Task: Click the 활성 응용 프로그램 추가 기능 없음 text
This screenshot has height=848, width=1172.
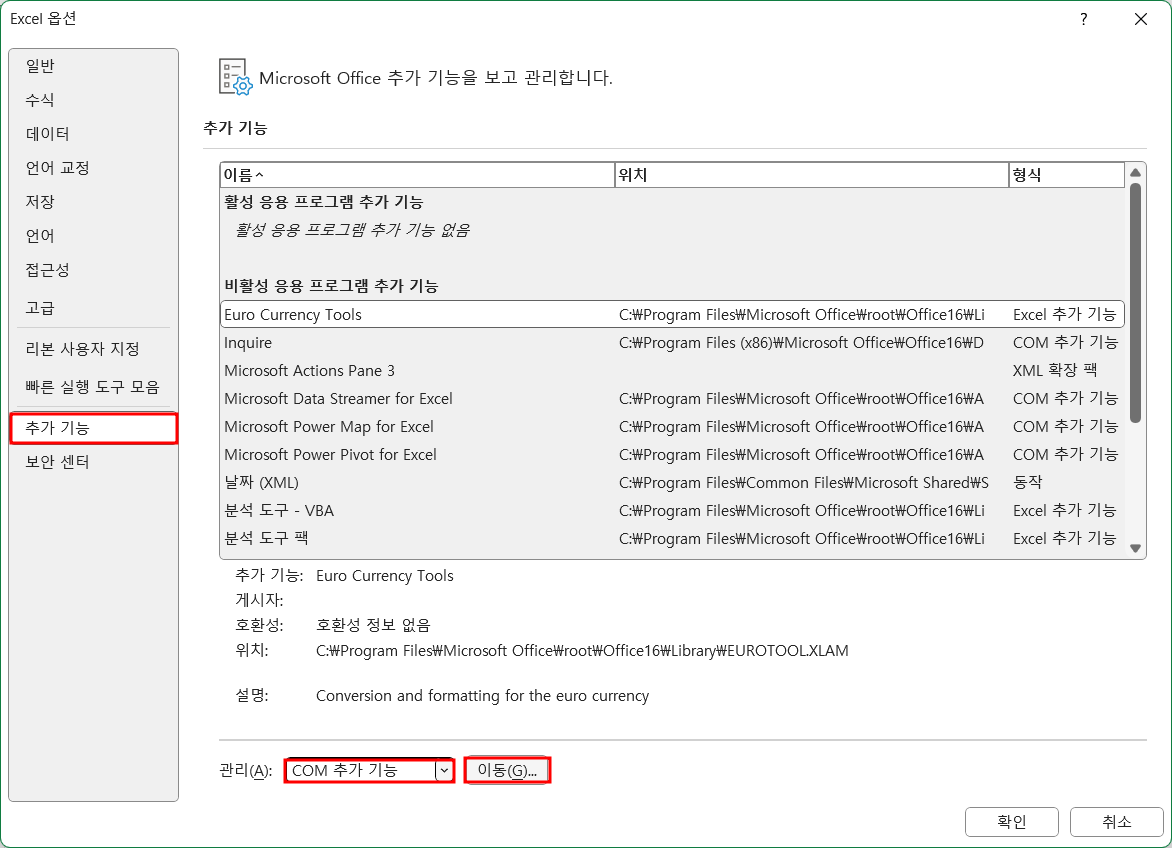Action: 352,230
